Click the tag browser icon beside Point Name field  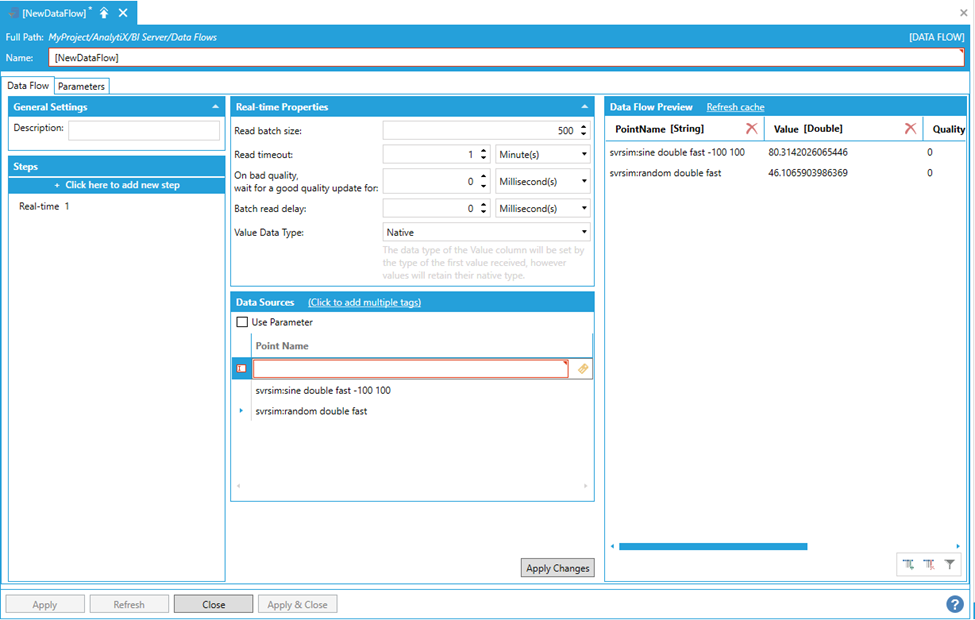click(583, 369)
